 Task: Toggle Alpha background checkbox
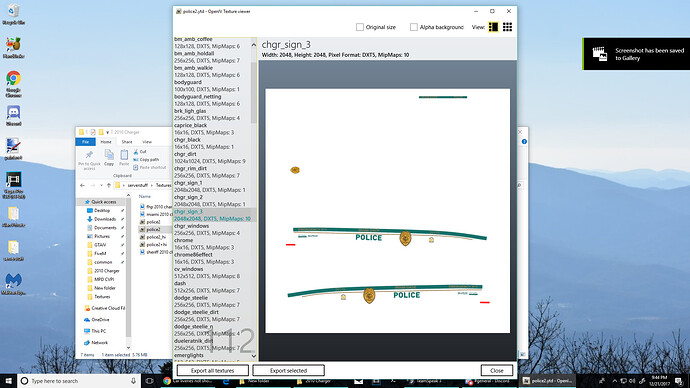coord(414,27)
